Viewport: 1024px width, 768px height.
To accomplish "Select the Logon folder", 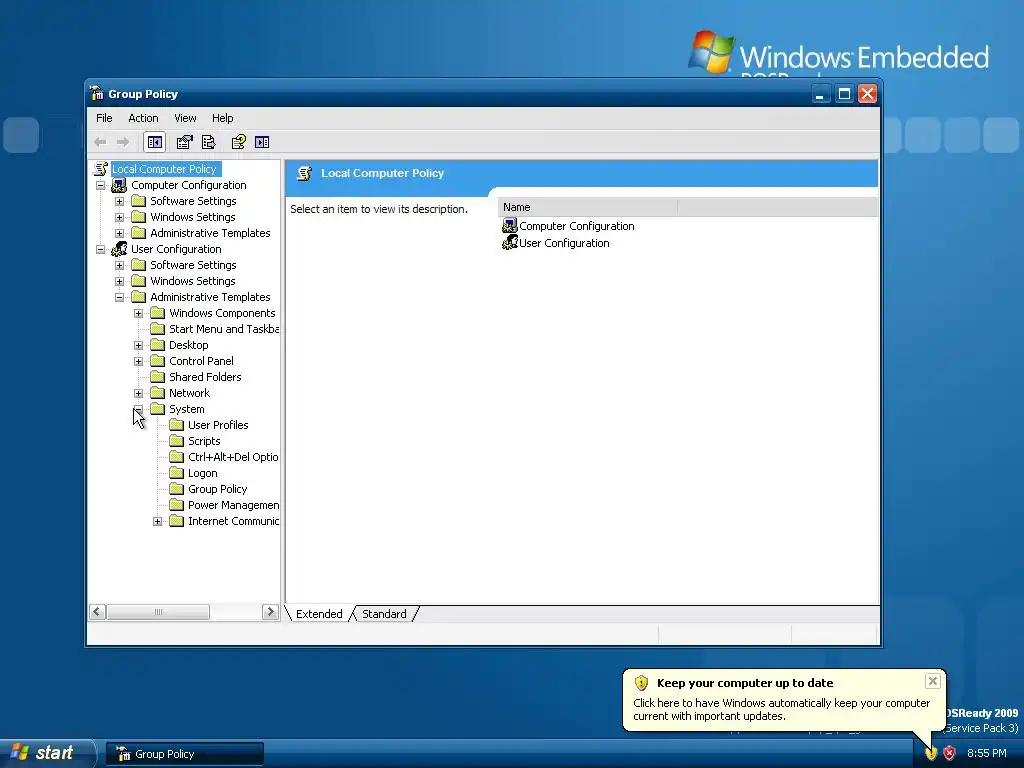I will (x=202, y=473).
